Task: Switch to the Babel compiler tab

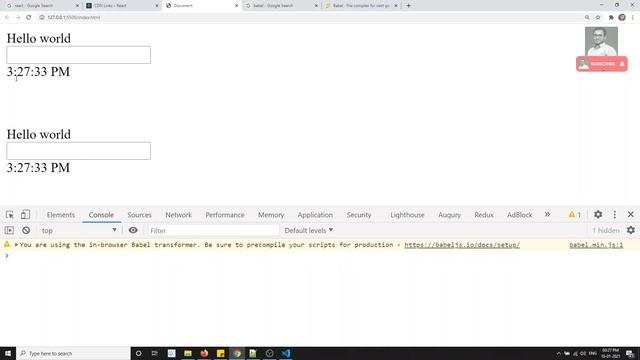Action: click(x=361, y=6)
